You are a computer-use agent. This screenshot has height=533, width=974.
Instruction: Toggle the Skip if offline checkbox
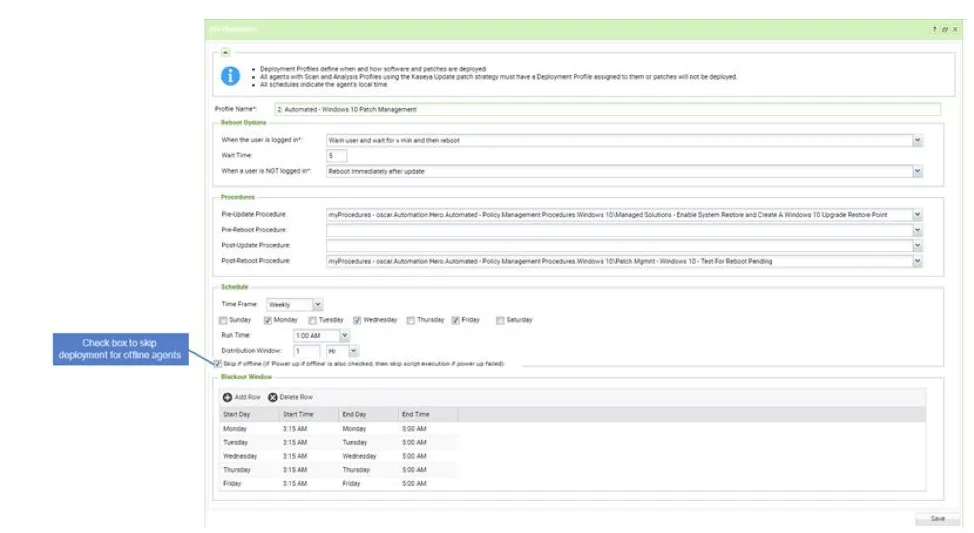[x=219, y=363]
